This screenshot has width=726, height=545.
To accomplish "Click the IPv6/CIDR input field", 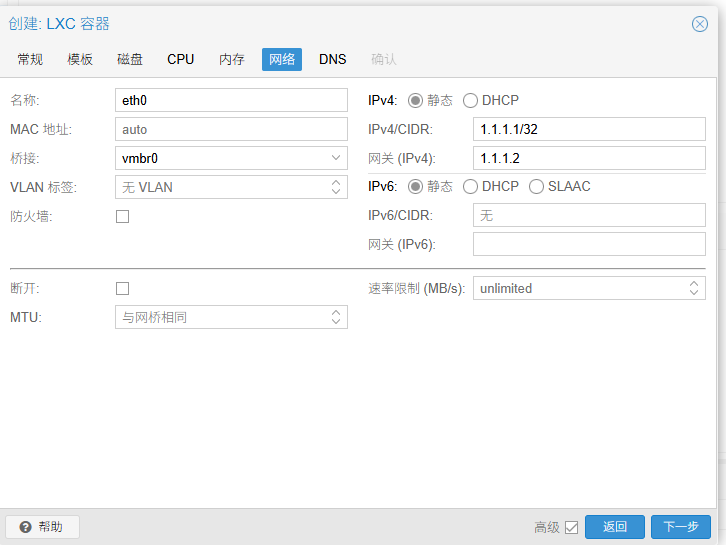I will 589,215.
